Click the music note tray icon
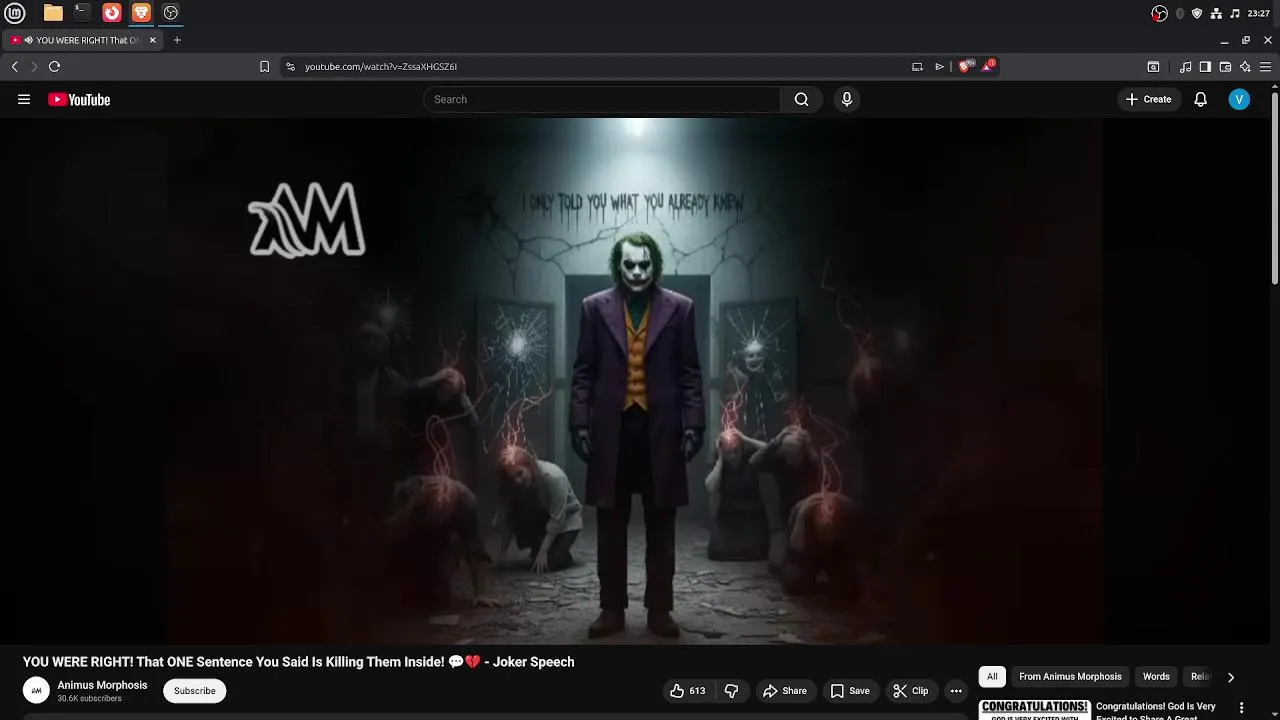The image size is (1280, 720). pyautogui.click(x=1235, y=13)
